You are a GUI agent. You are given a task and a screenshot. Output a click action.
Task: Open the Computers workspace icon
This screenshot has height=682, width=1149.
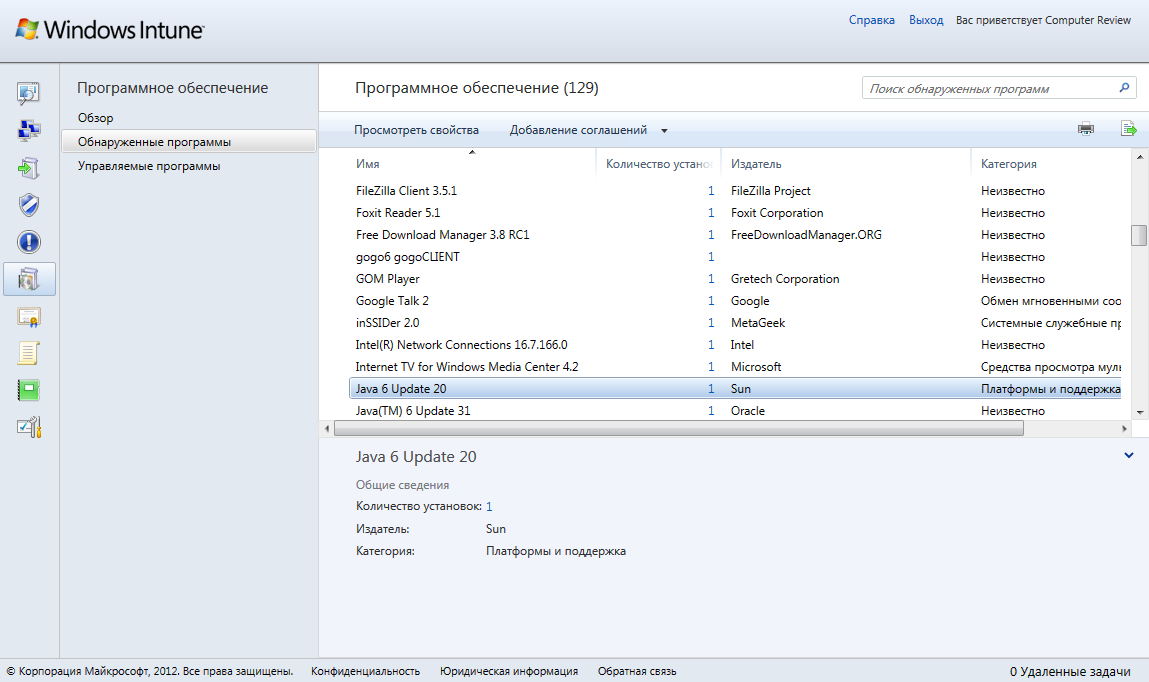29,130
